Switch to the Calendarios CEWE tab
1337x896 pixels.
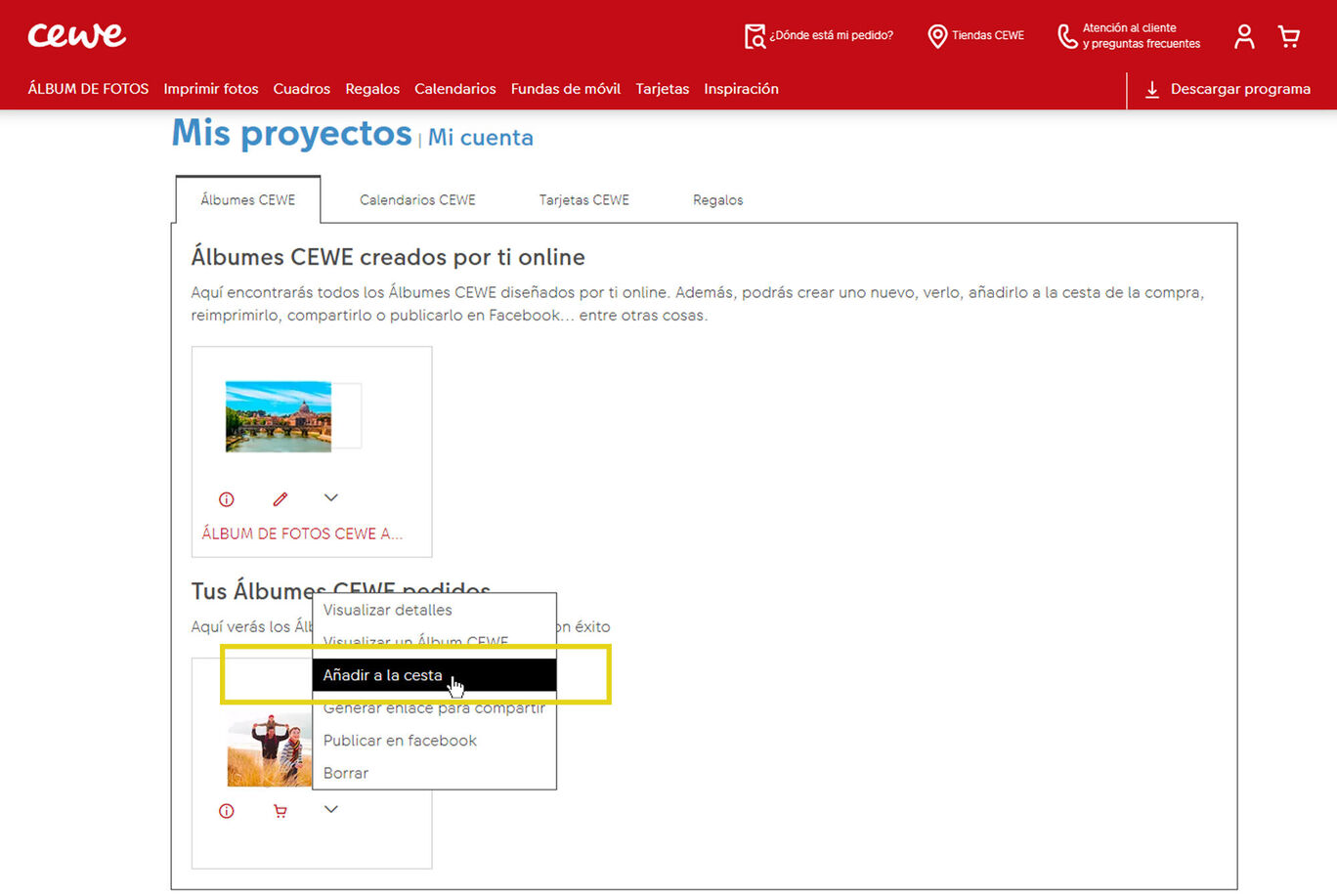tap(417, 199)
